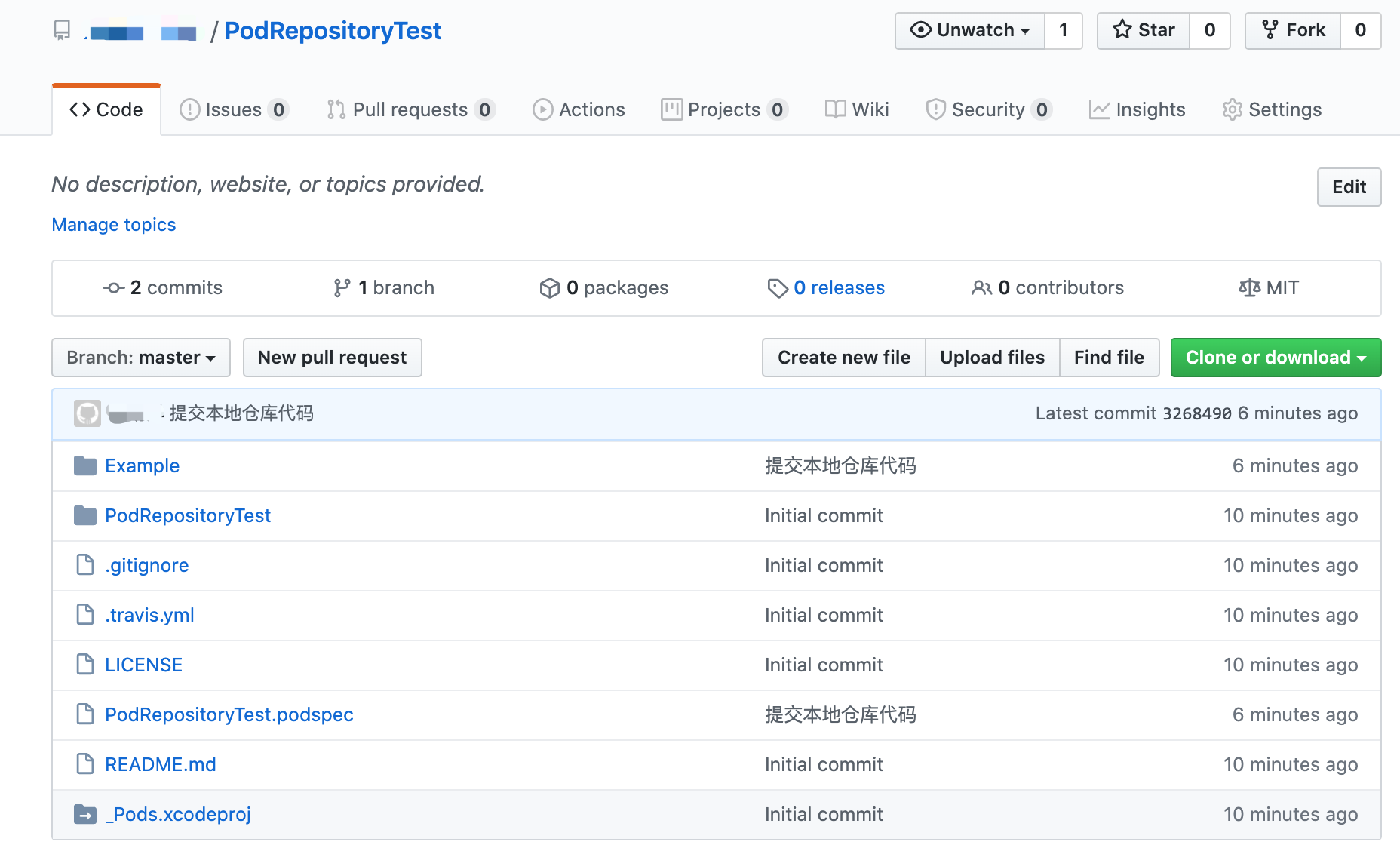Open the PodRepositoryTest.podspec file
This screenshot has width=1400, height=851.
[229, 714]
